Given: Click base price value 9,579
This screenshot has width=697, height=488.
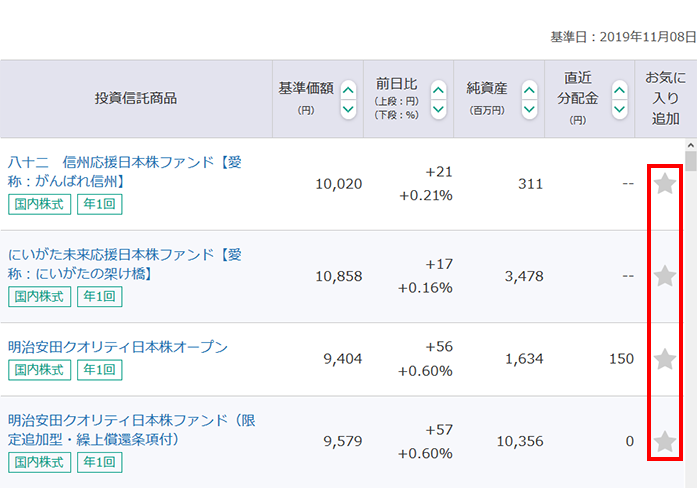Looking at the screenshot, I should click(x=343, y=441).
